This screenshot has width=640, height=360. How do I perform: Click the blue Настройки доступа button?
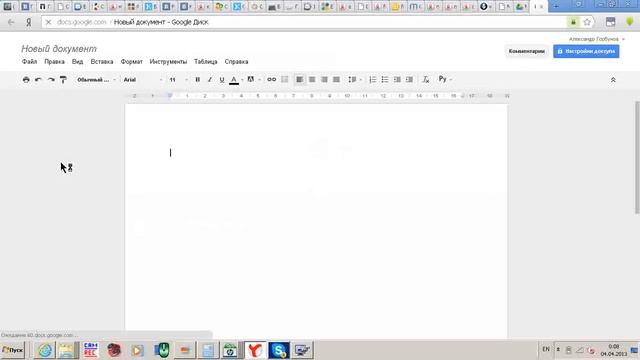tap(586, 51)
